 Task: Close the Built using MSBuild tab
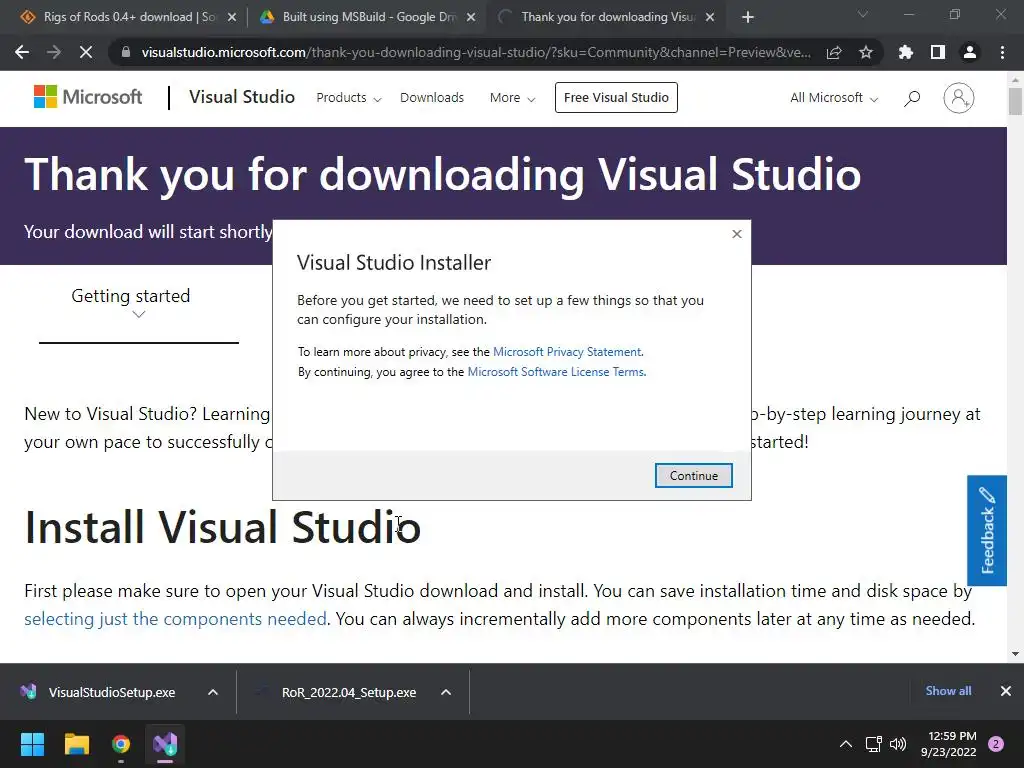click(x=471, y=17)
